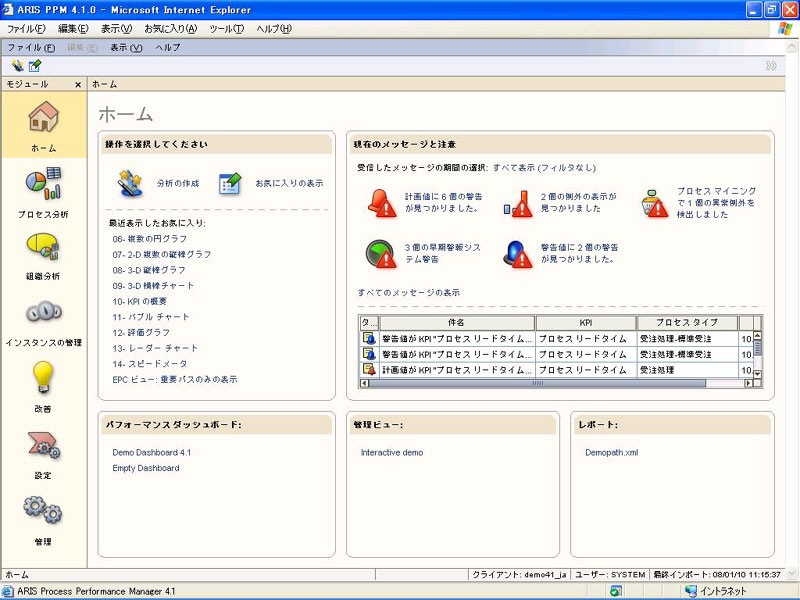The height and width of the screenshot is (600, 800).
Task: Open Demopath.xml report
Action: click(611, 453)
